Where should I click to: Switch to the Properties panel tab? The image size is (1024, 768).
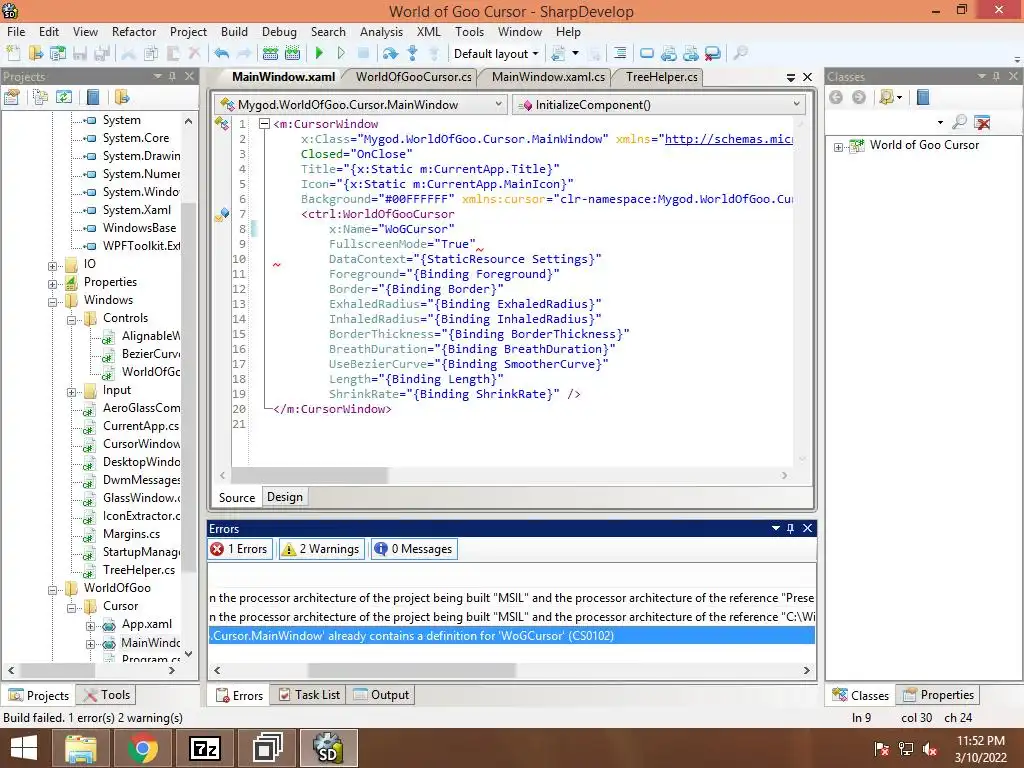pos(939,695)
